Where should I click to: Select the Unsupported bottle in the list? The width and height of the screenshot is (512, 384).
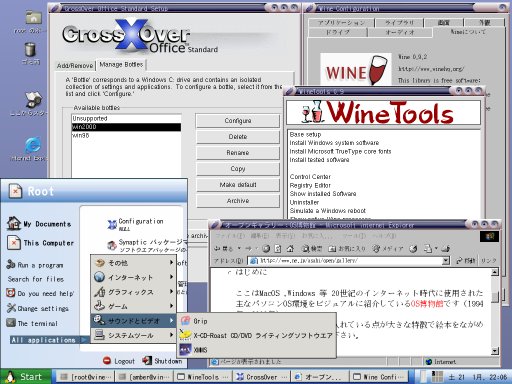(x=126, y=118)
